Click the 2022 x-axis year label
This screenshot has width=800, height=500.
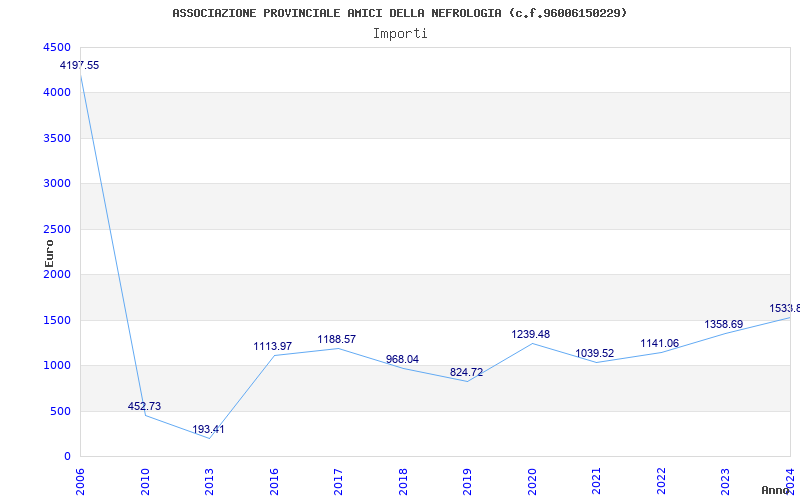[661, 482]
